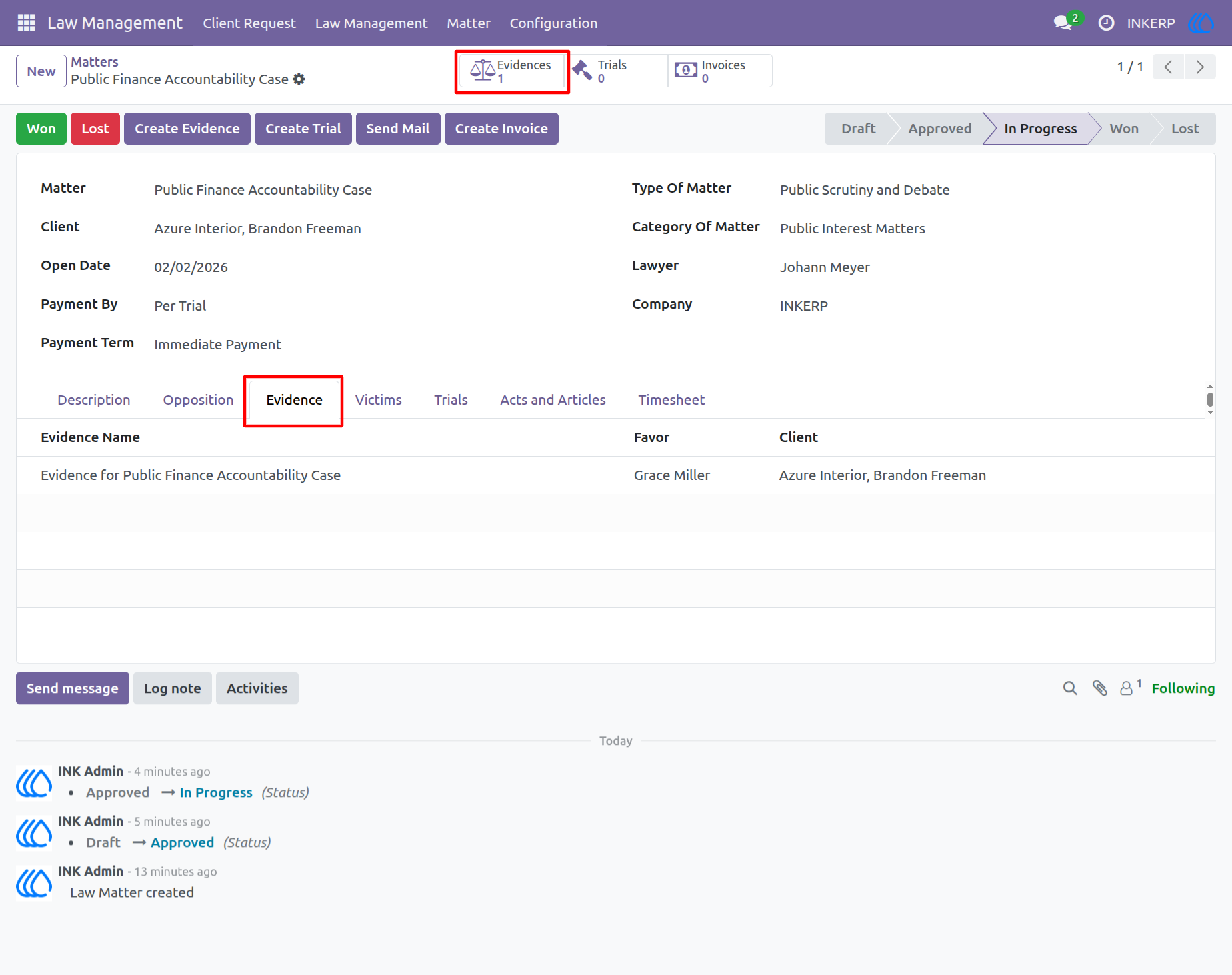The image size is (1232, 975).
Task: Mark matter as Won with green button
Action: tap(41, 129)
